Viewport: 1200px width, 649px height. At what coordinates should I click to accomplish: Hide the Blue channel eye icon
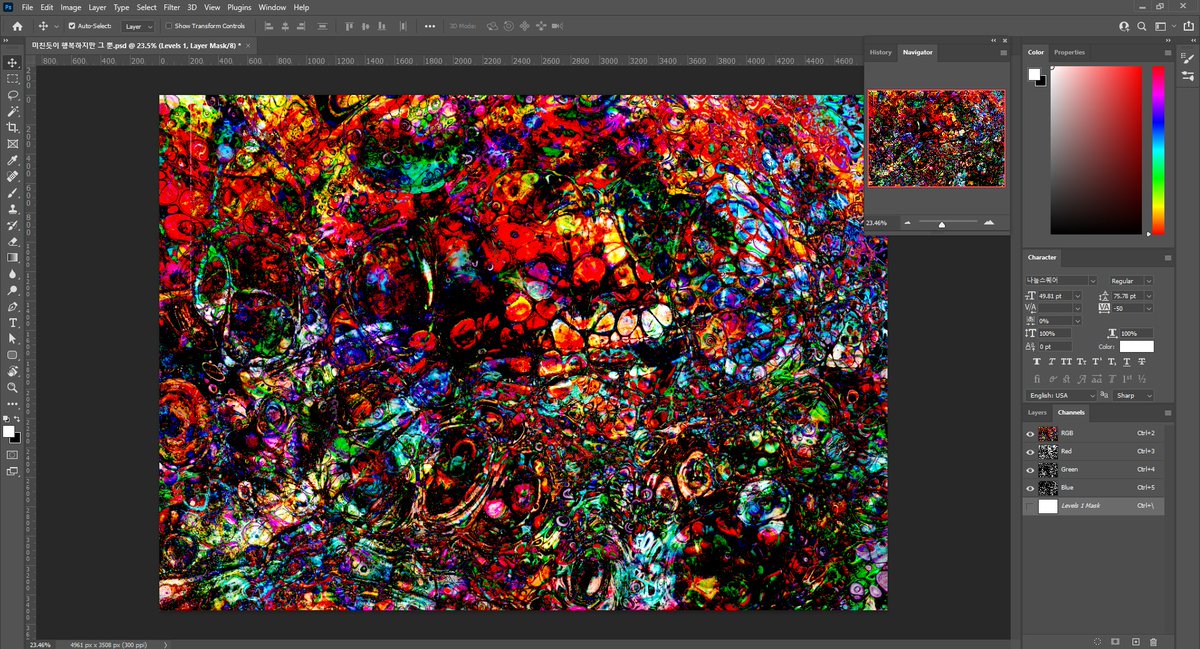pos(1030,488)
